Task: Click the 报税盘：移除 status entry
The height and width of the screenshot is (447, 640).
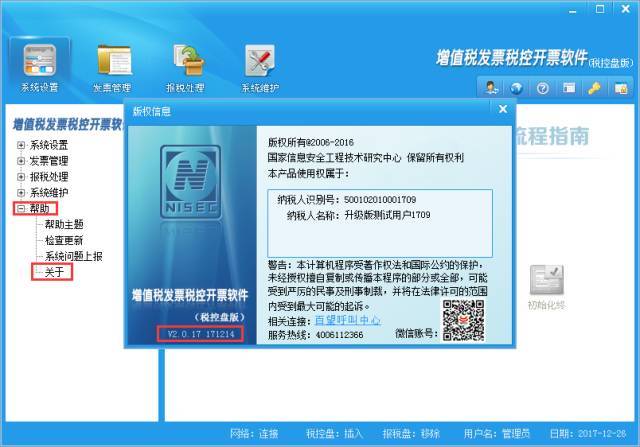Action: coord(411,434)
